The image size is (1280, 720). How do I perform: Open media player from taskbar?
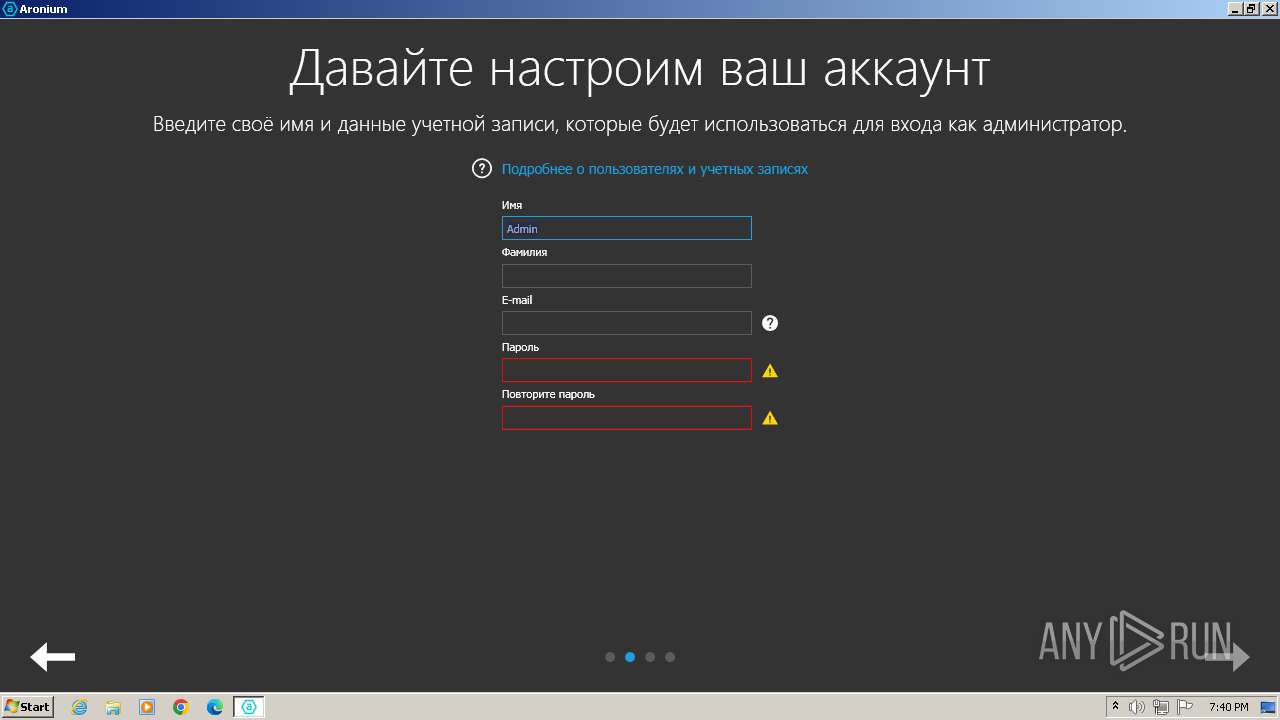tap(147, 707)
